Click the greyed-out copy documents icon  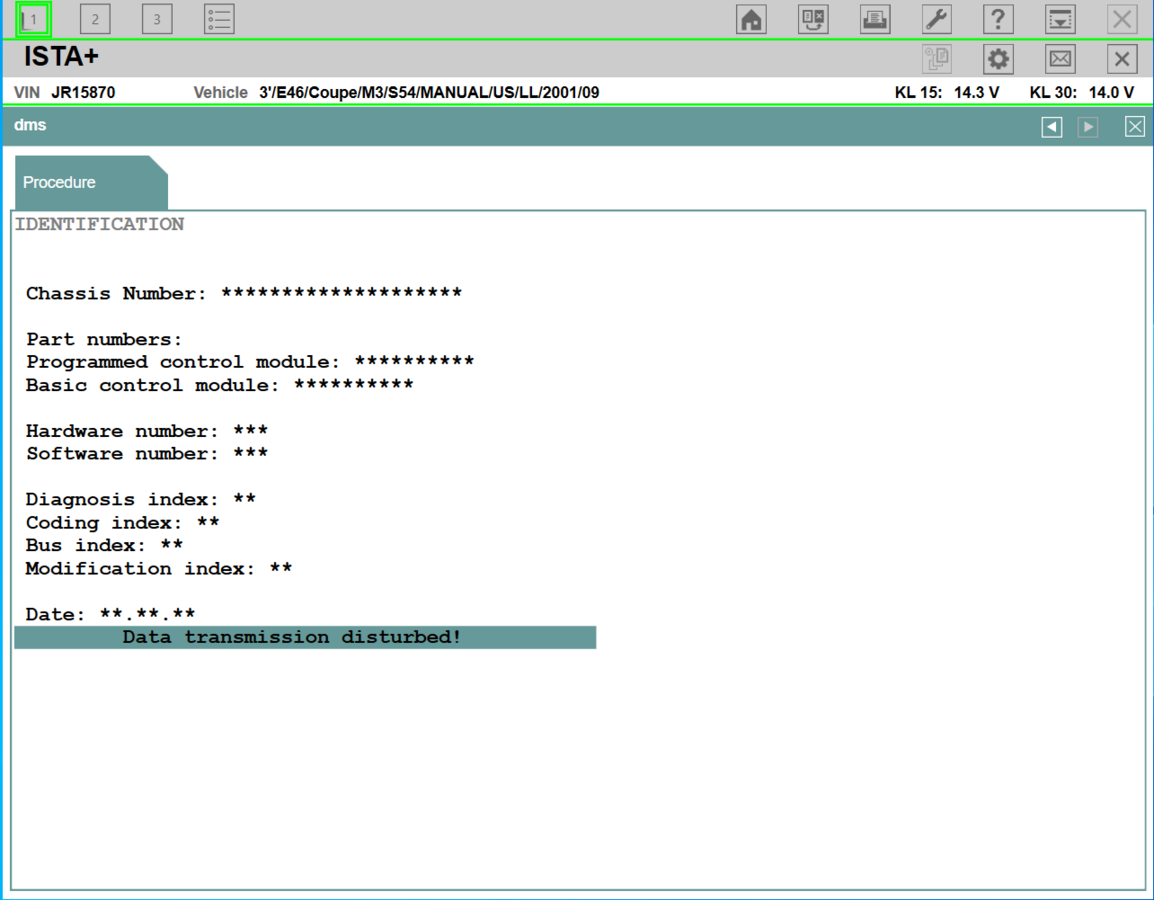pyautogui.click(x=937, y=59)
